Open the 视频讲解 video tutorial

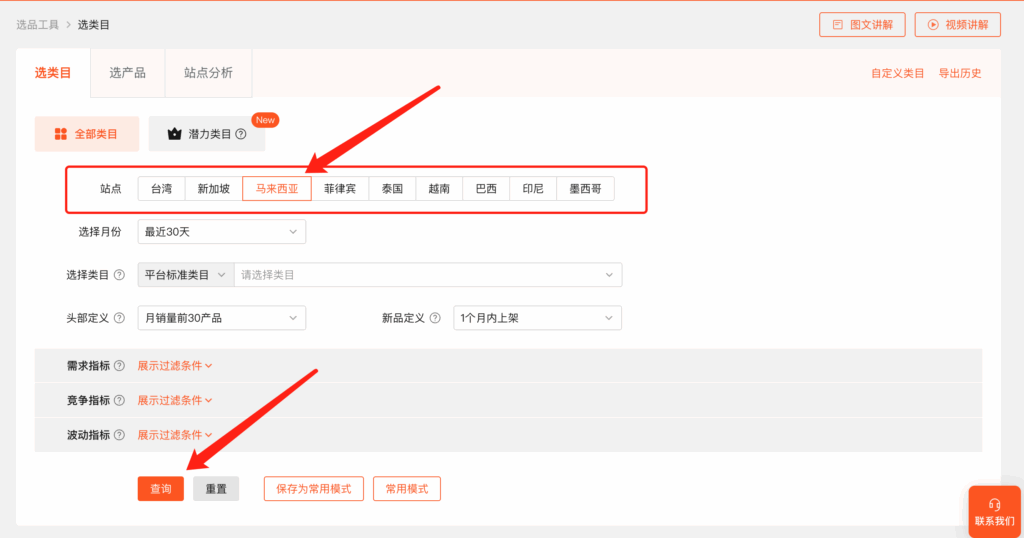click(x=957, y=25)
